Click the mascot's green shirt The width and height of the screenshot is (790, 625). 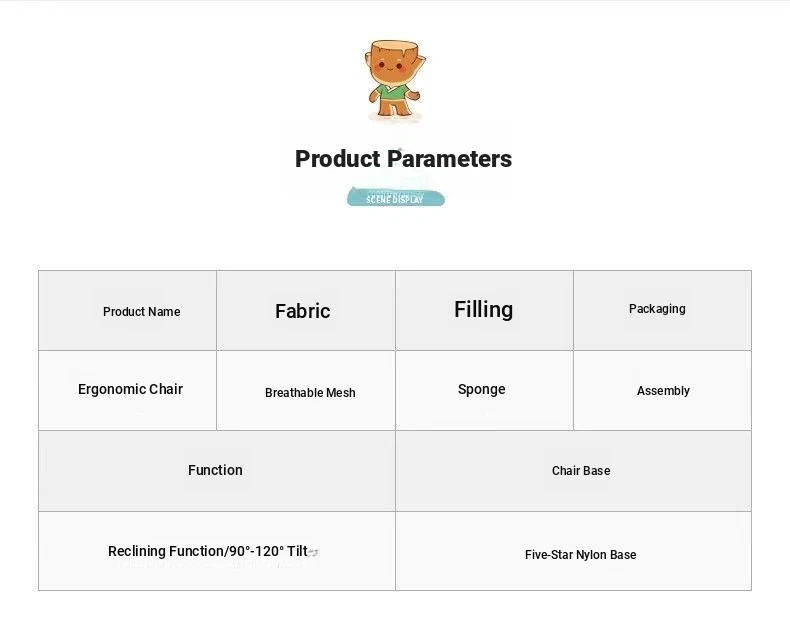[393, 93]
